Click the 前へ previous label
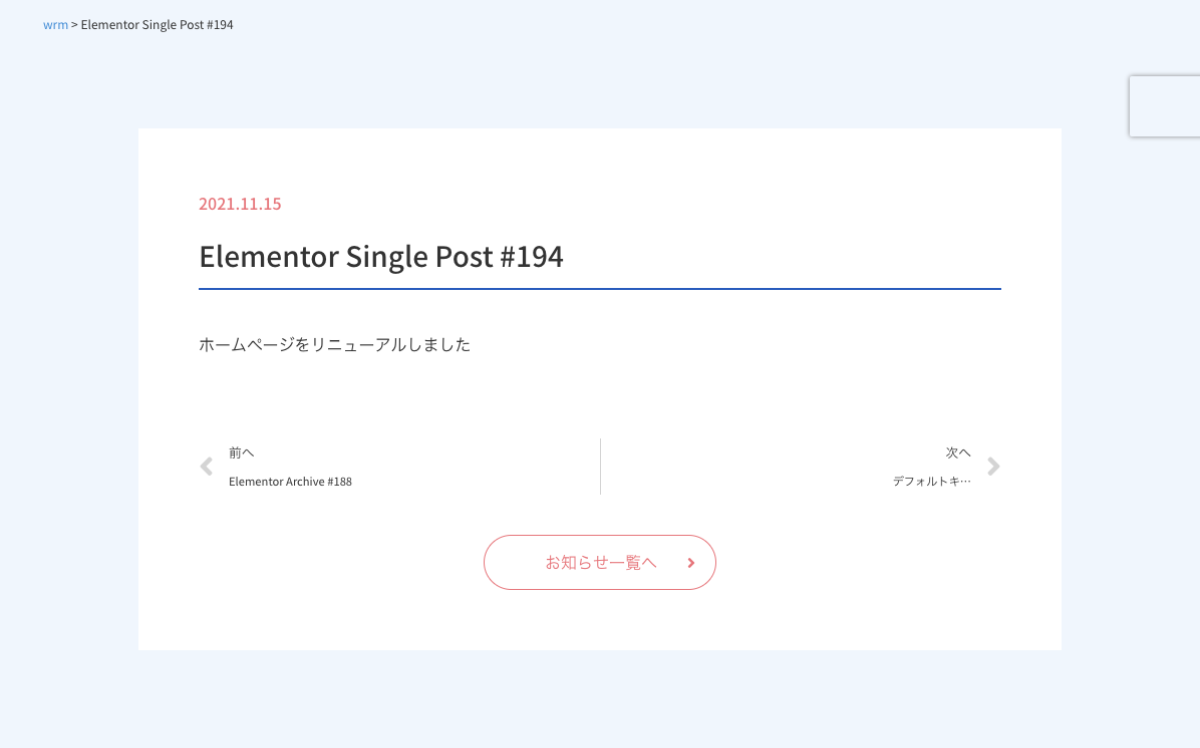1200x748 pixels. click(x=241, y=452)
